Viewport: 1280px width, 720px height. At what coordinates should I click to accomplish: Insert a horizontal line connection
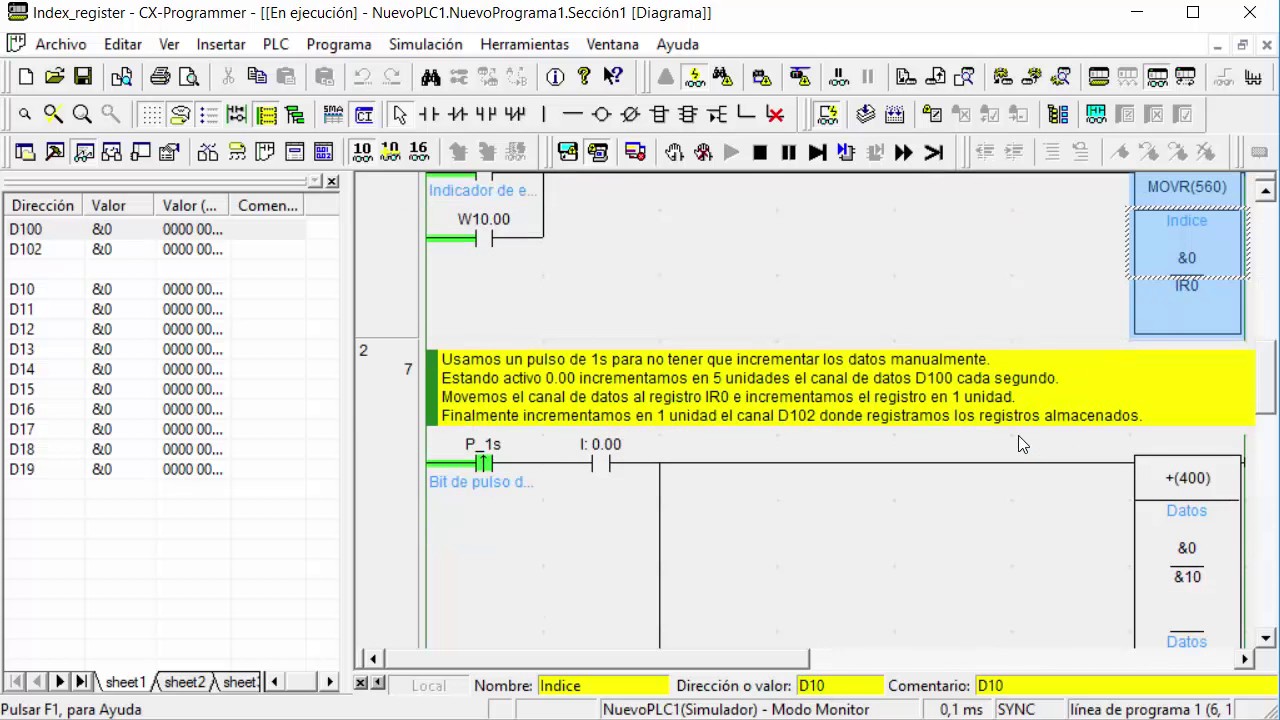(573, 115)
